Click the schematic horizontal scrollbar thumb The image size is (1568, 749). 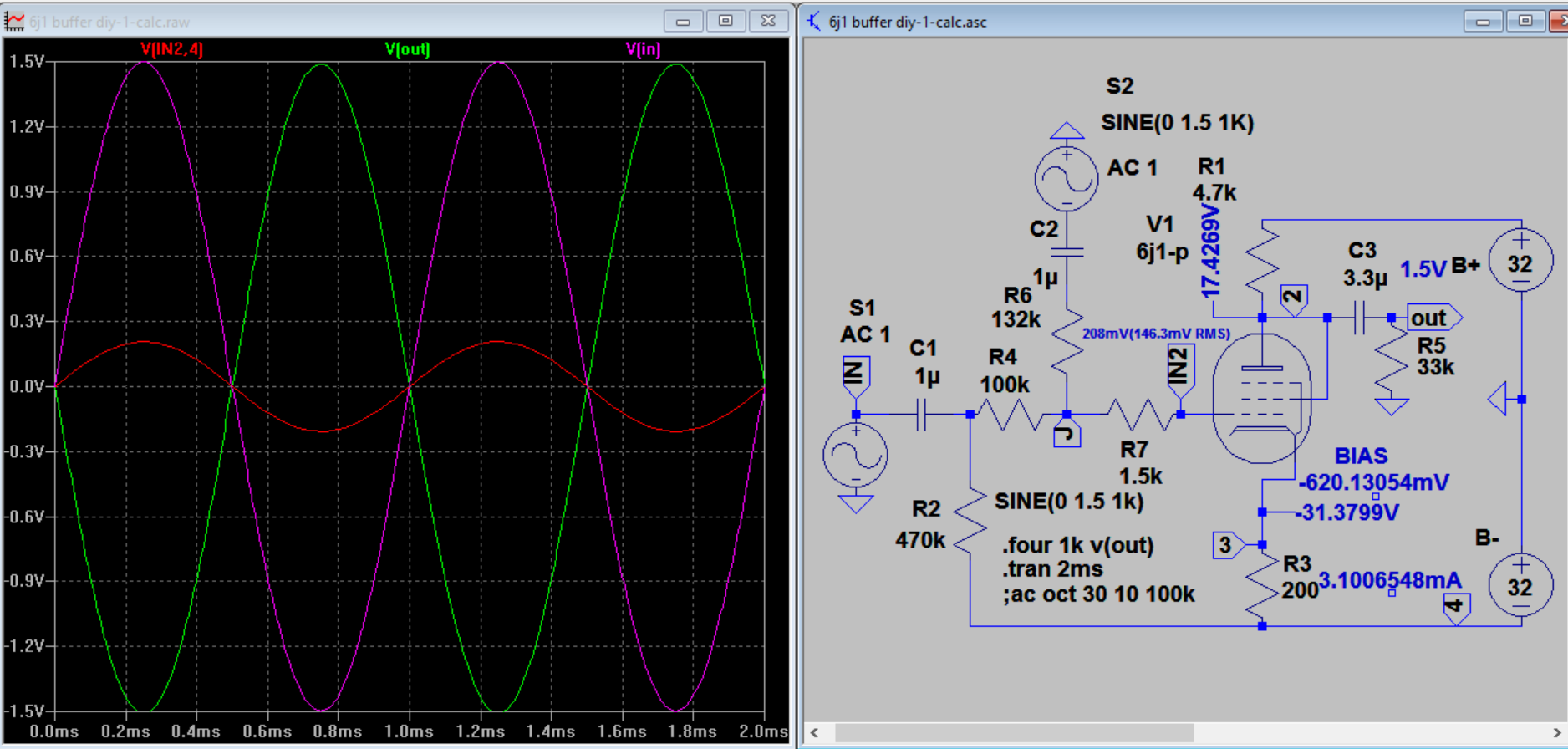point(1014,733)
